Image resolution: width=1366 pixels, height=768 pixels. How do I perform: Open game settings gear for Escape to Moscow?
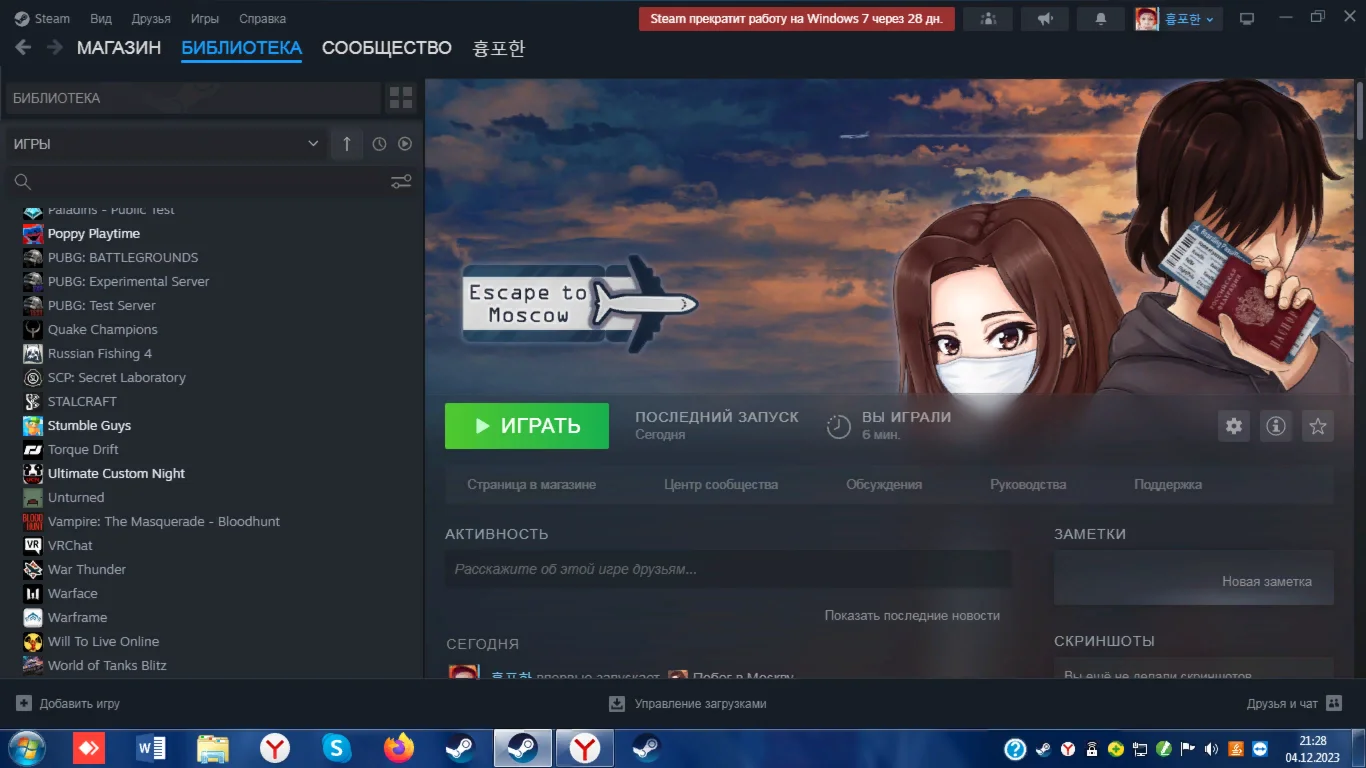click(x=1234, y=426)
